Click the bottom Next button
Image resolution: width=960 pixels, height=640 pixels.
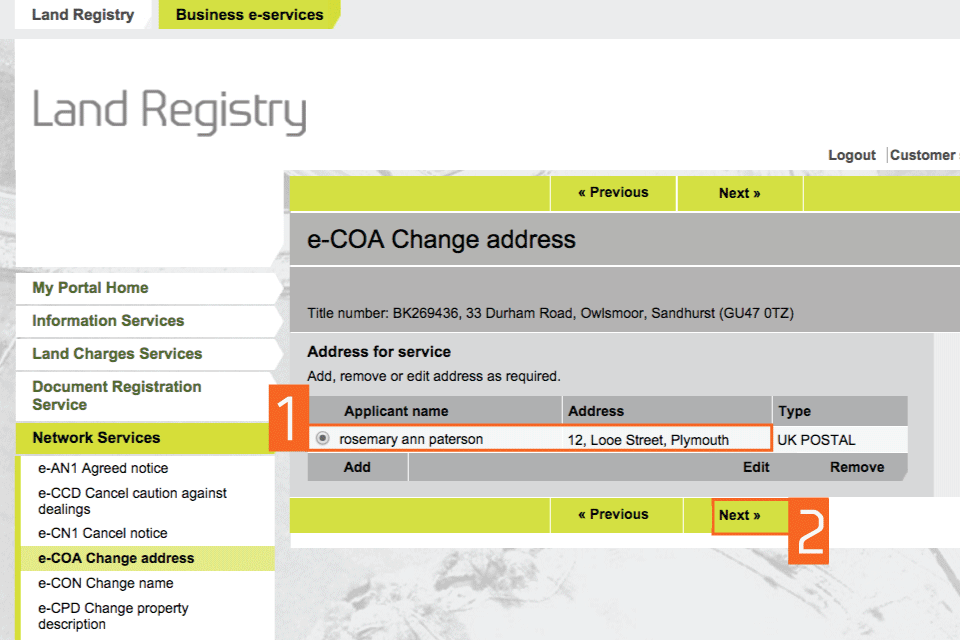(739, 515)
